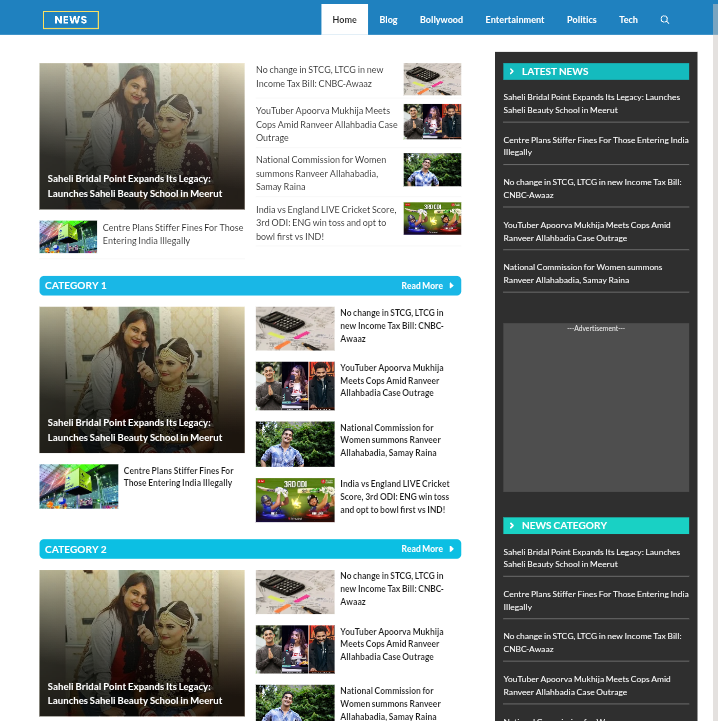This screenshot has height=721, width=718.
Task: Click Category 2 calculator thumbnail
Action: pos(295,592)
